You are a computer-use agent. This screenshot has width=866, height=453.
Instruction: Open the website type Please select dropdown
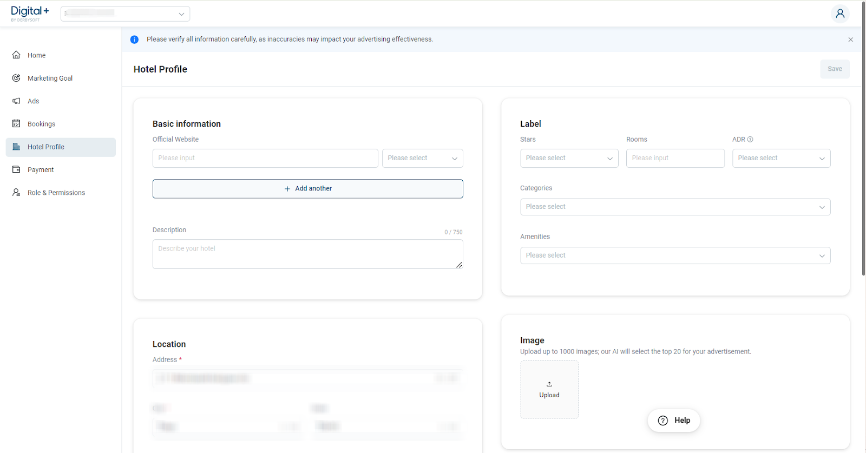pos(423,158)
